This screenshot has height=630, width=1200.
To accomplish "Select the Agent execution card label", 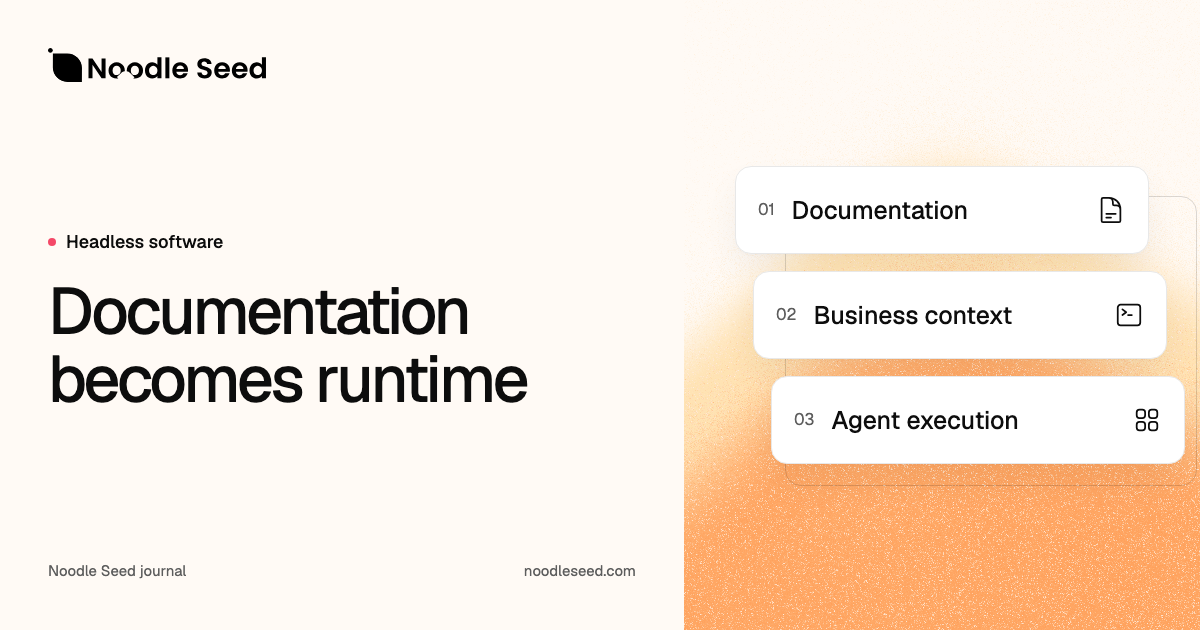I will tap(925, 420).
